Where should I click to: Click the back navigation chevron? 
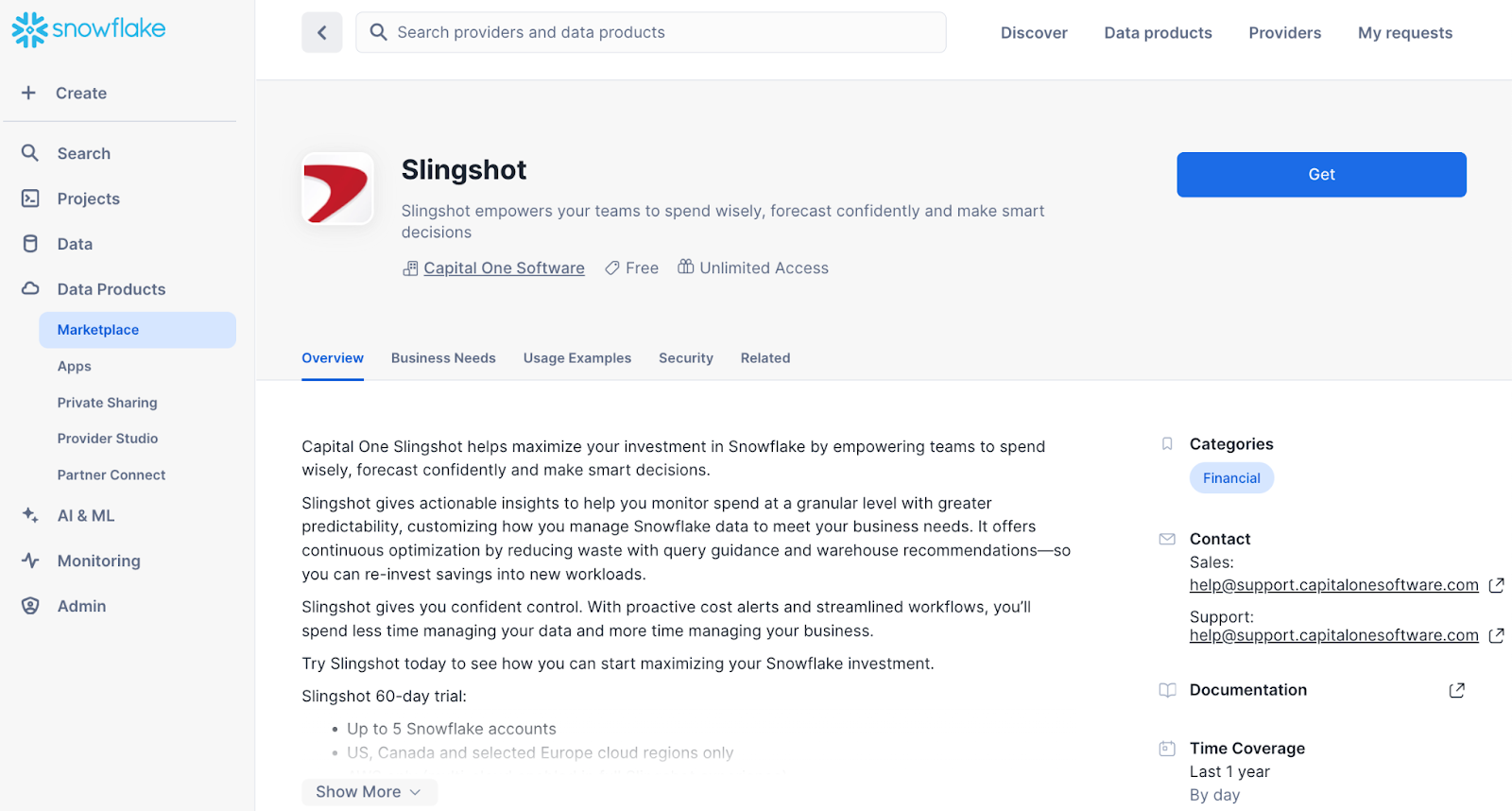[321, 32]
